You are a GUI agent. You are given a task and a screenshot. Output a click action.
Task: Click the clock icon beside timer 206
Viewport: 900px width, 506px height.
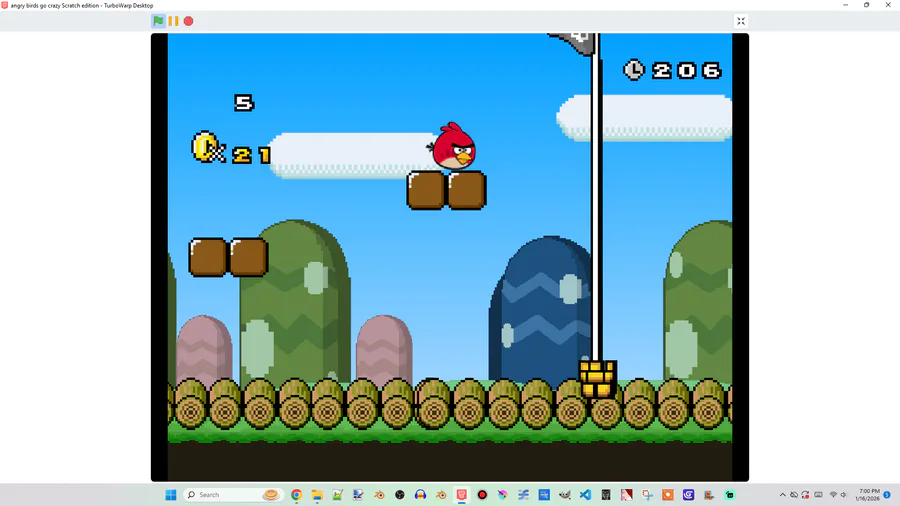tap(634, 70)
